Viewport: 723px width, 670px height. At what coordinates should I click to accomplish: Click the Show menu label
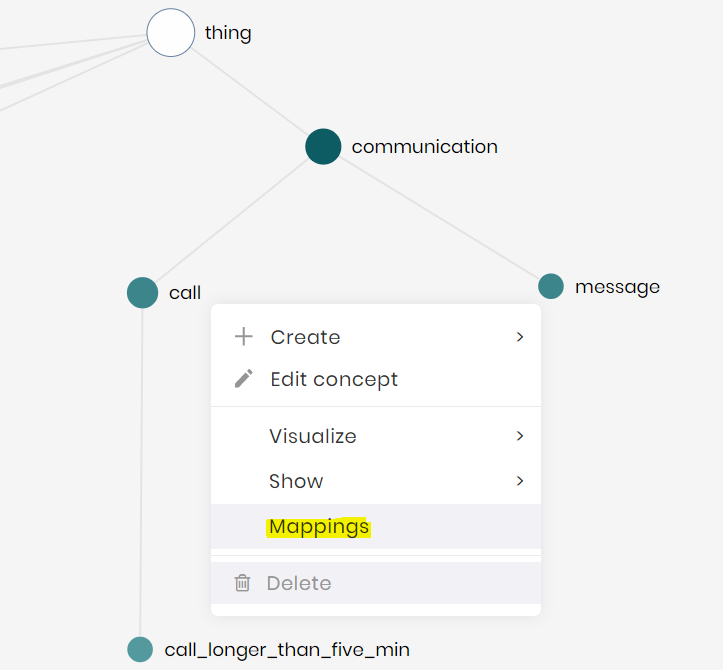[296, 481]
